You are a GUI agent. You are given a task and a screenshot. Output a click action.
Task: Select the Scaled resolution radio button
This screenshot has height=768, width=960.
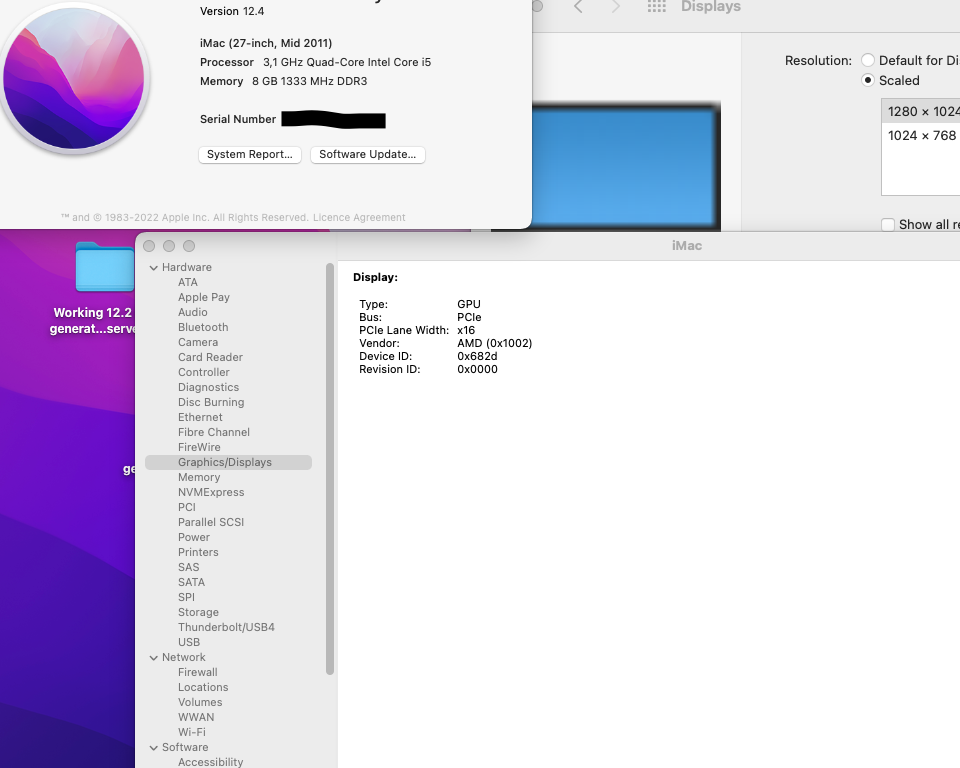click(x=868, y=80)
